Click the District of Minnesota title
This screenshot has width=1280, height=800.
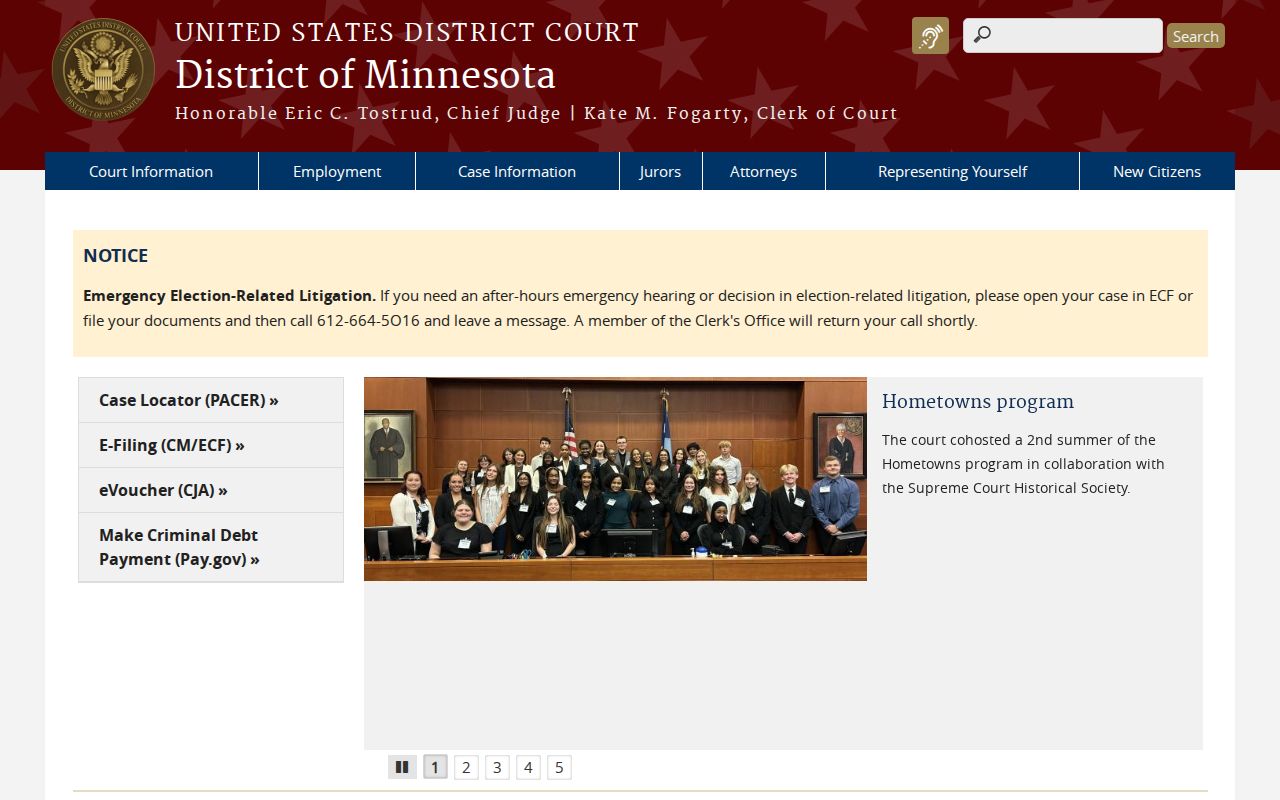pos(365,75)
